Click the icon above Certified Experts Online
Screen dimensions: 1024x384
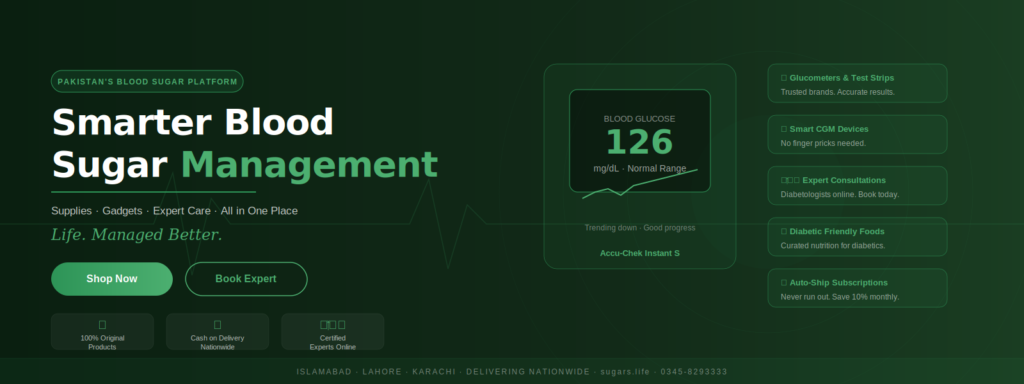click(x=332, y=325)
